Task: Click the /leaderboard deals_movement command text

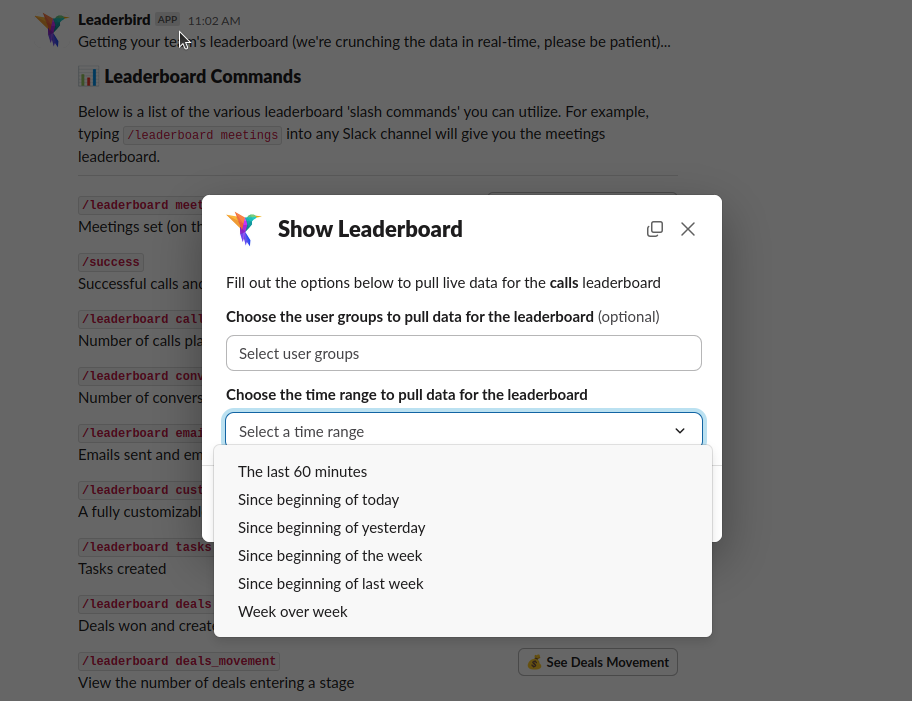Action: tap(179, 661)
